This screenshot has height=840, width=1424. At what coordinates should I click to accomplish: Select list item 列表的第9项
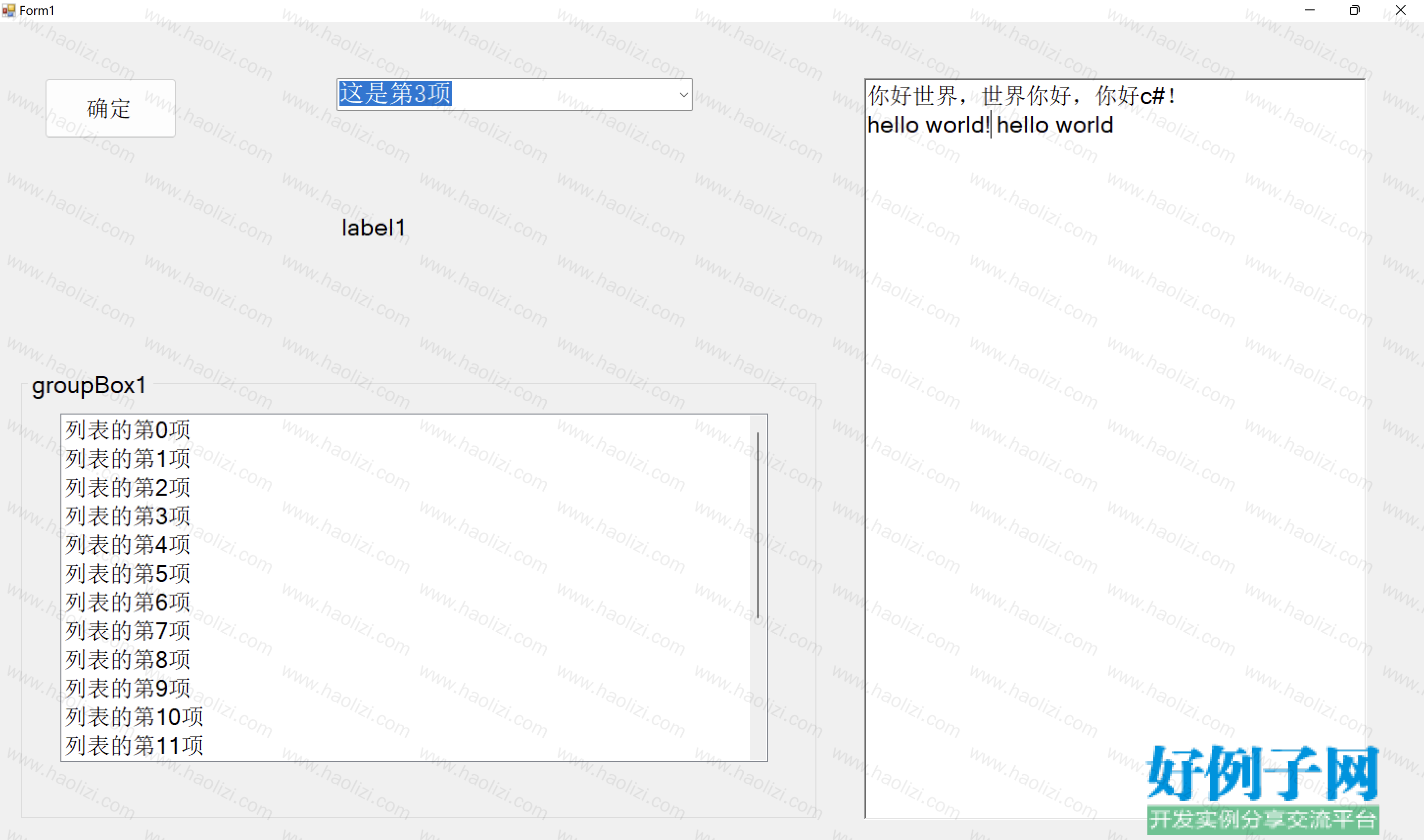click(x=405, y=689)
